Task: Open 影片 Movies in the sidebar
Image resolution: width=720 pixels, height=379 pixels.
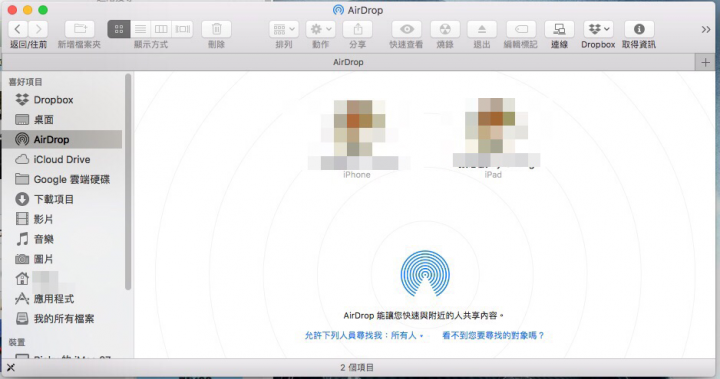Action: pyautogui.click(x=63, y=219)
